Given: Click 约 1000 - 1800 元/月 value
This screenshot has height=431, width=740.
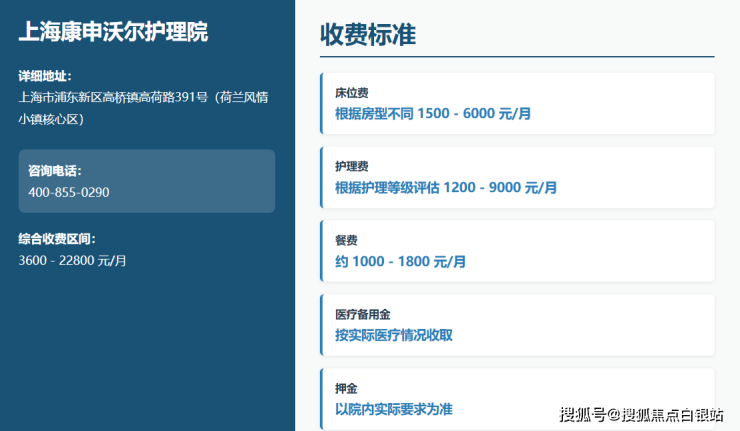Looking at the screenshot, I should pos(400,262).
